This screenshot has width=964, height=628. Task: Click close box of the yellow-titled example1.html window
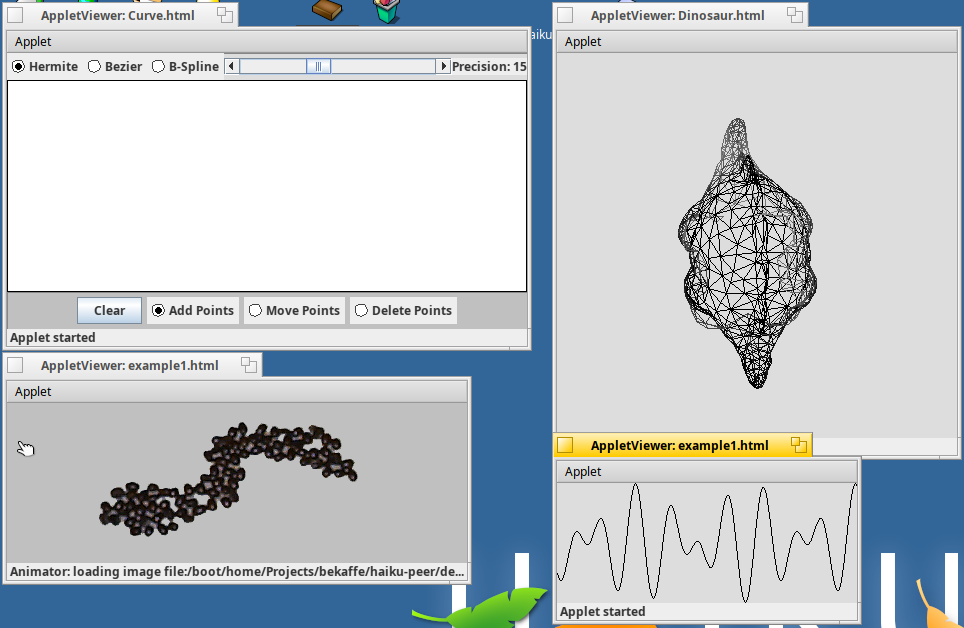tap(565, 445)
